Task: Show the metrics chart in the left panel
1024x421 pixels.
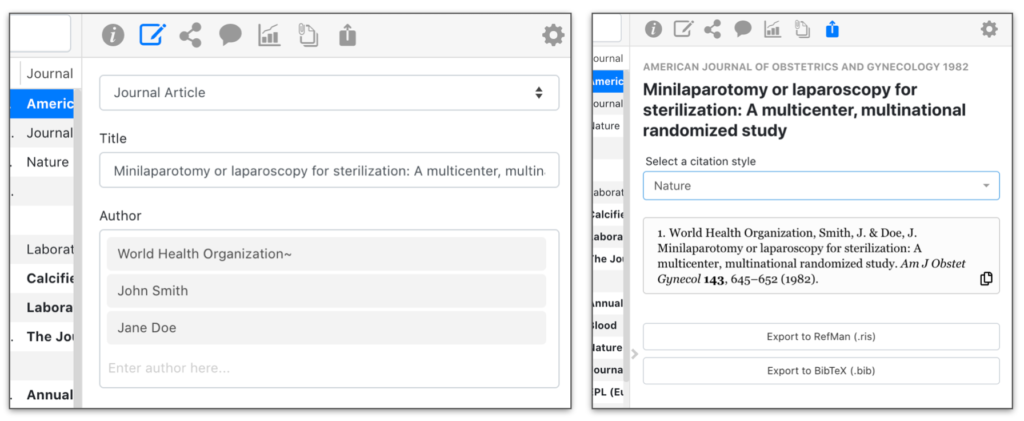Action: 269,36
